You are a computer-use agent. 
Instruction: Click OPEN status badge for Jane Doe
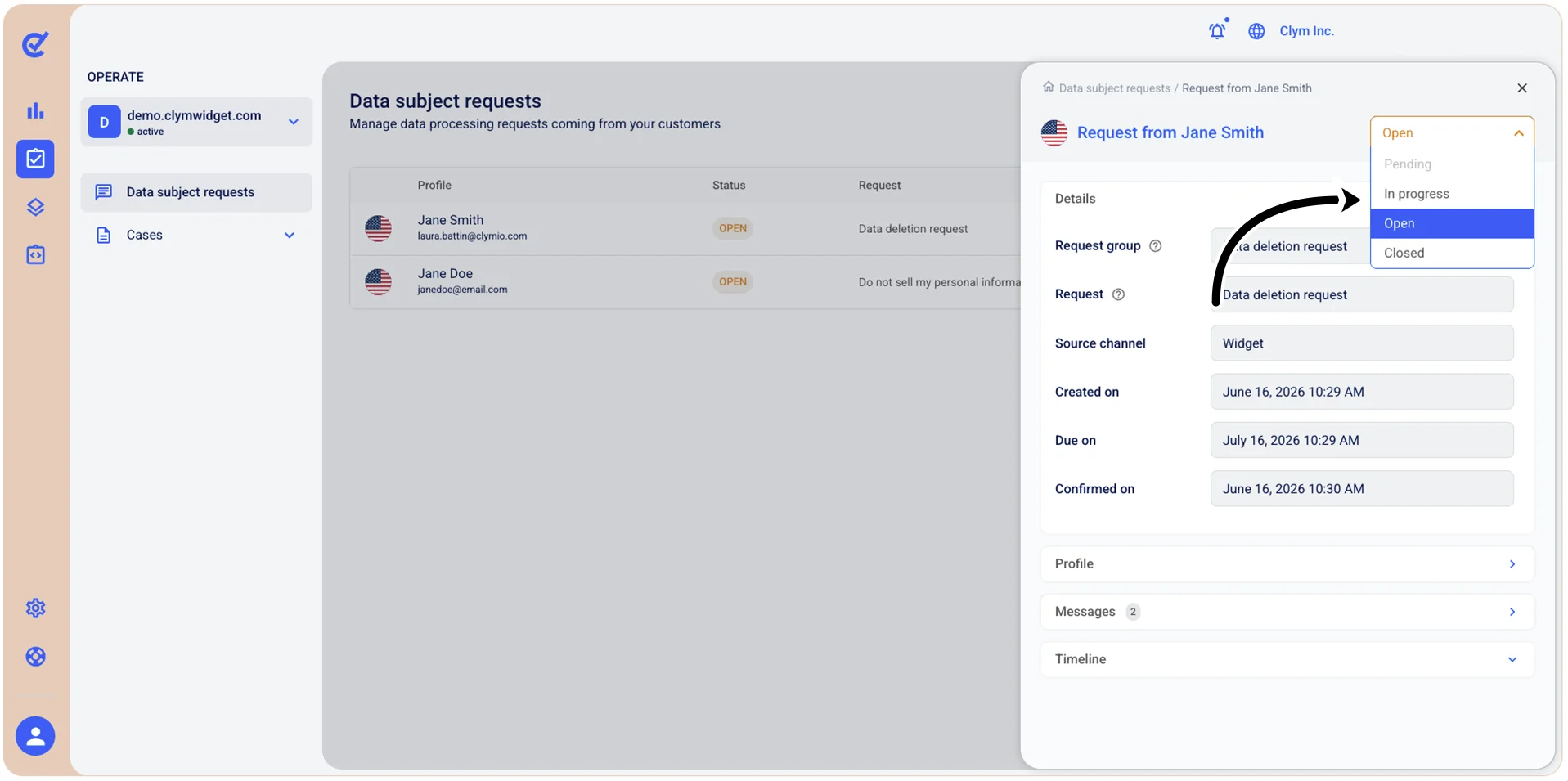[732, 282]
